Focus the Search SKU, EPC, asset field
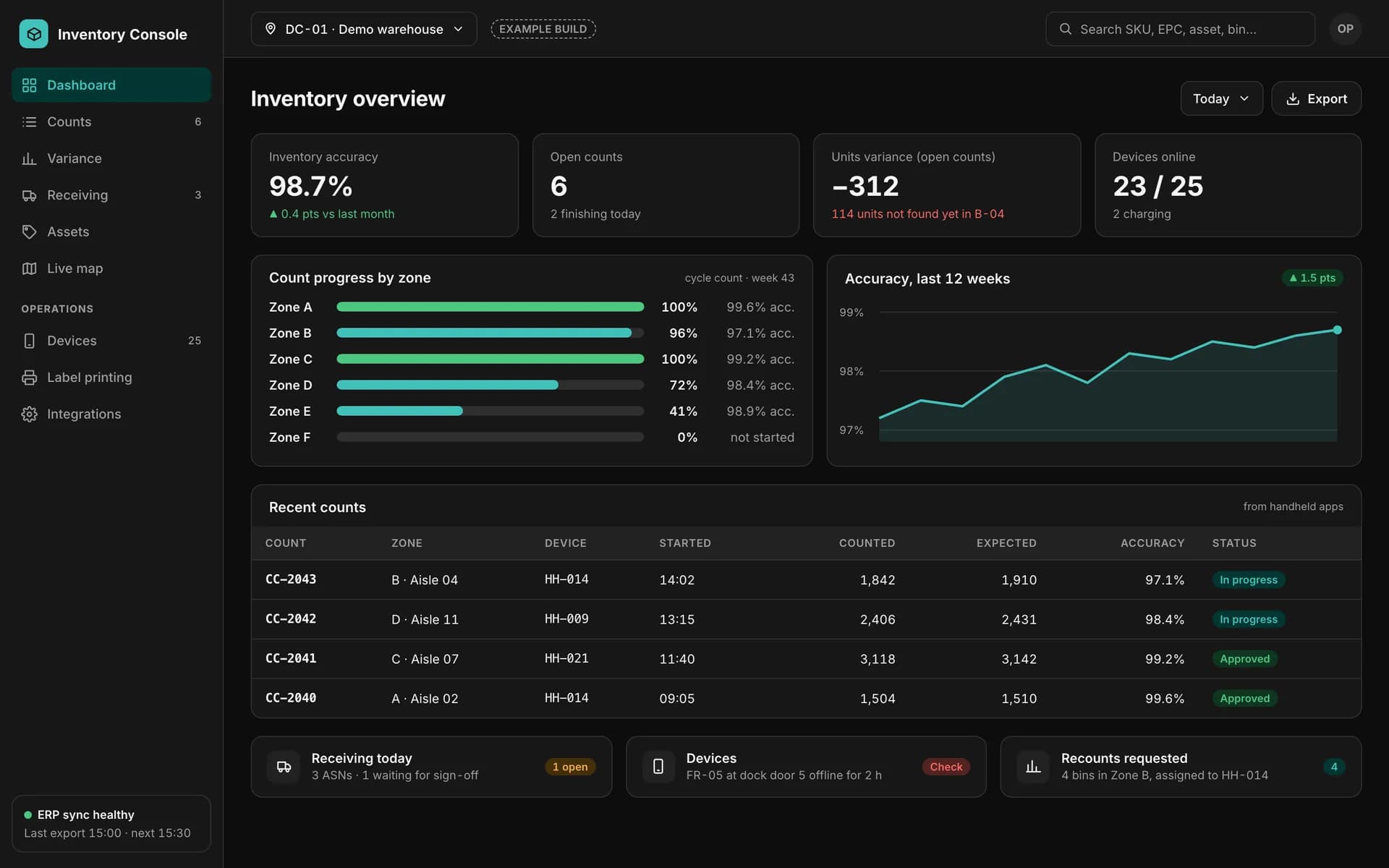This screenshot has width=1389, height=868. click(1180, 29)
